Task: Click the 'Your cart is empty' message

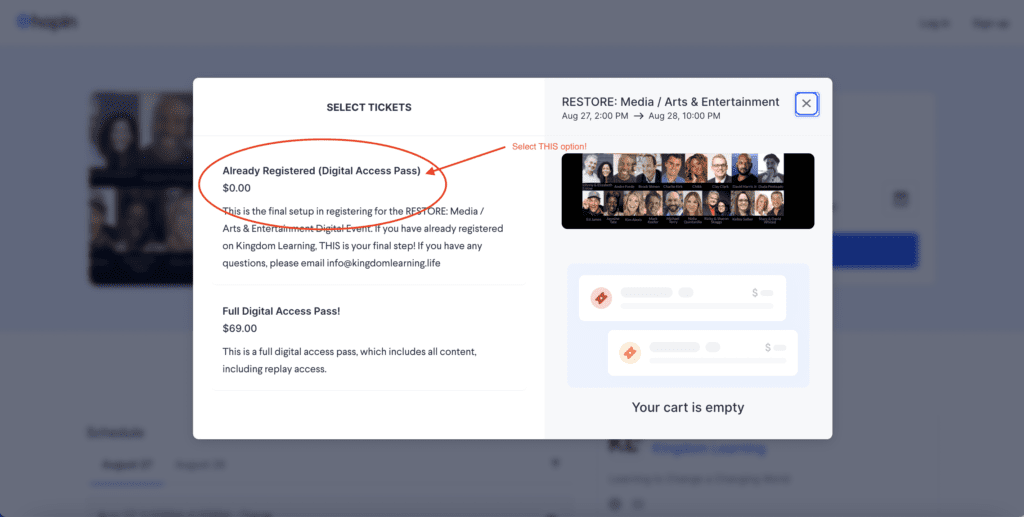Action: 688,407
